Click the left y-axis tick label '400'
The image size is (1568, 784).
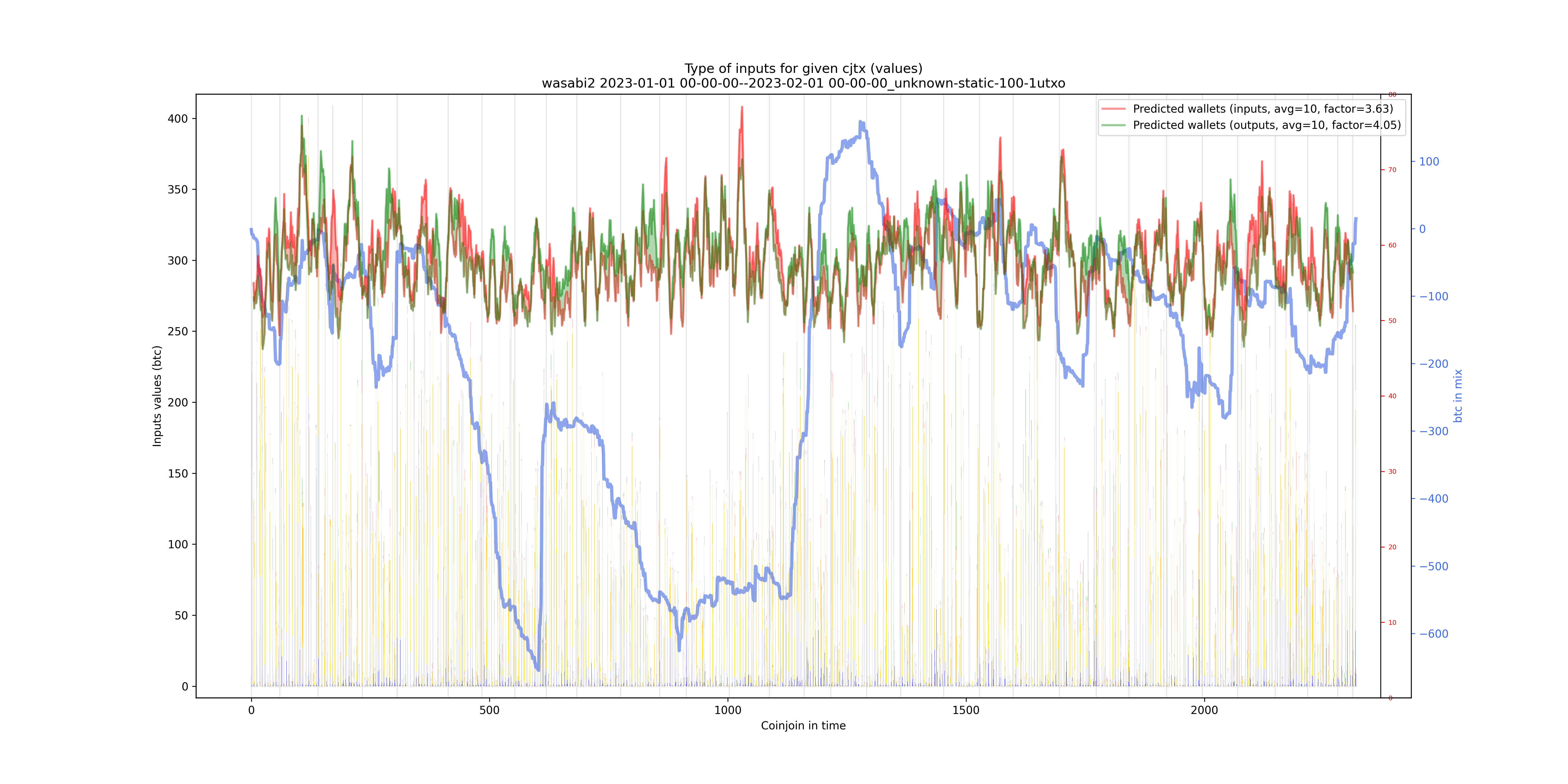pos(178,119)
